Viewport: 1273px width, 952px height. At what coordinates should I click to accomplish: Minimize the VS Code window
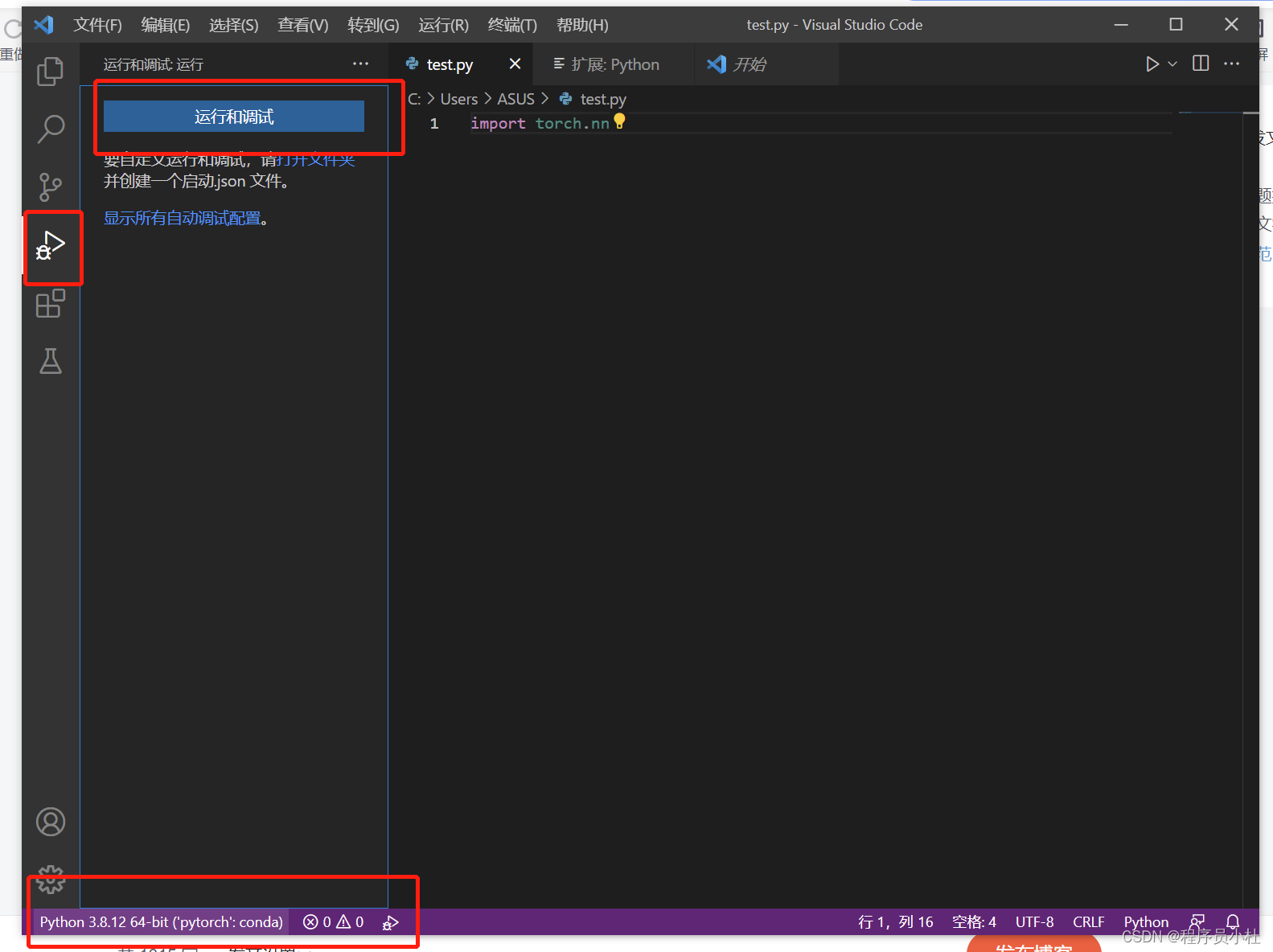pyautogui.click(x=1121, y=25)
